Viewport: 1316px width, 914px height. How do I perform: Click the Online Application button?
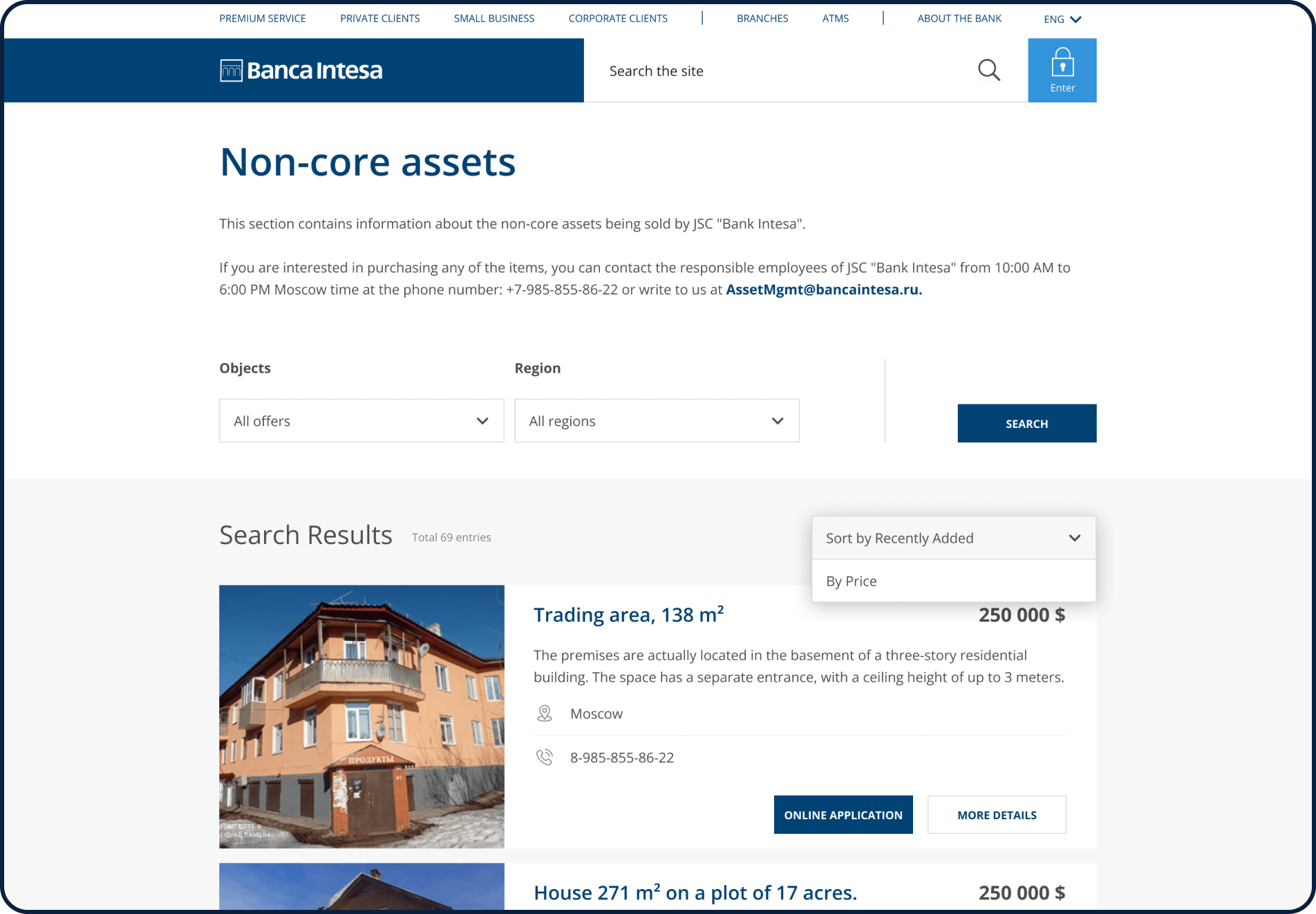843,815
